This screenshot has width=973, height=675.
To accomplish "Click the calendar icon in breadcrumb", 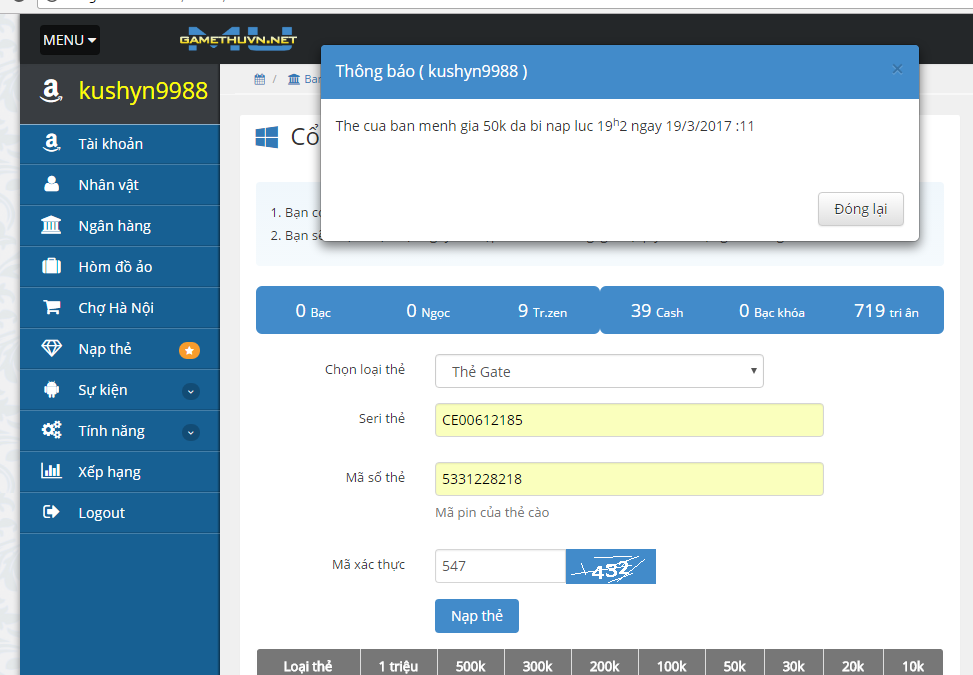I will (260, 79).
